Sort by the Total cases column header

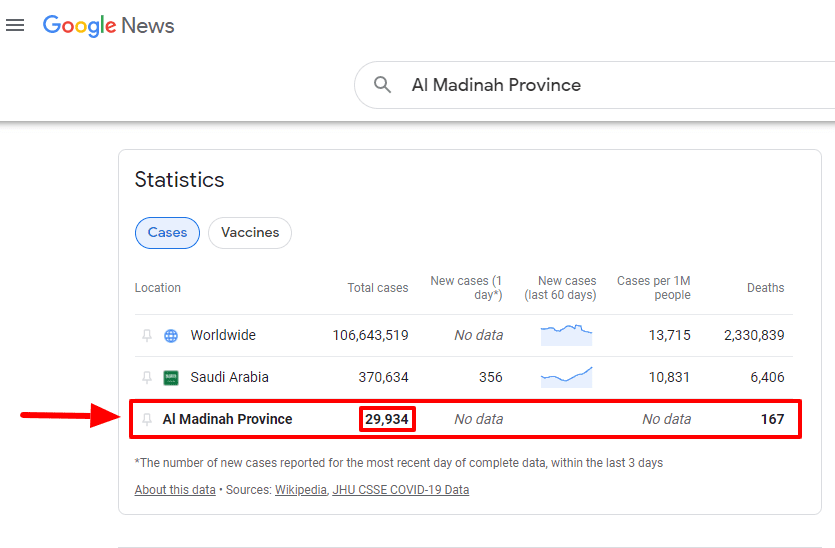pos(378,288)
